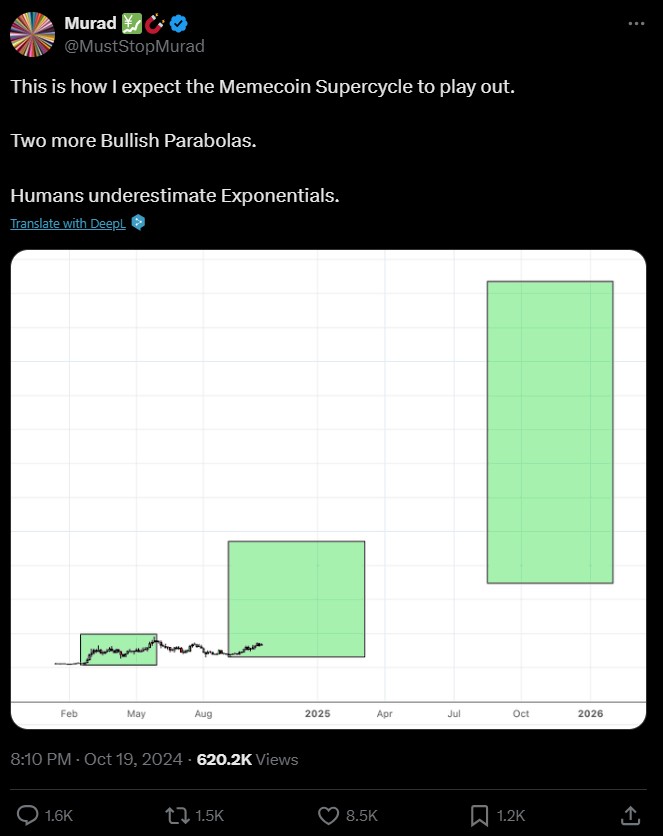
Task: Click the DeepL hexagon logo icon
Action: pos(138,222)
